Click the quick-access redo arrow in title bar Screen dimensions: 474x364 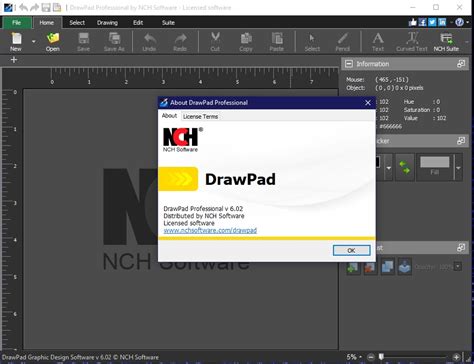[34, 7]
